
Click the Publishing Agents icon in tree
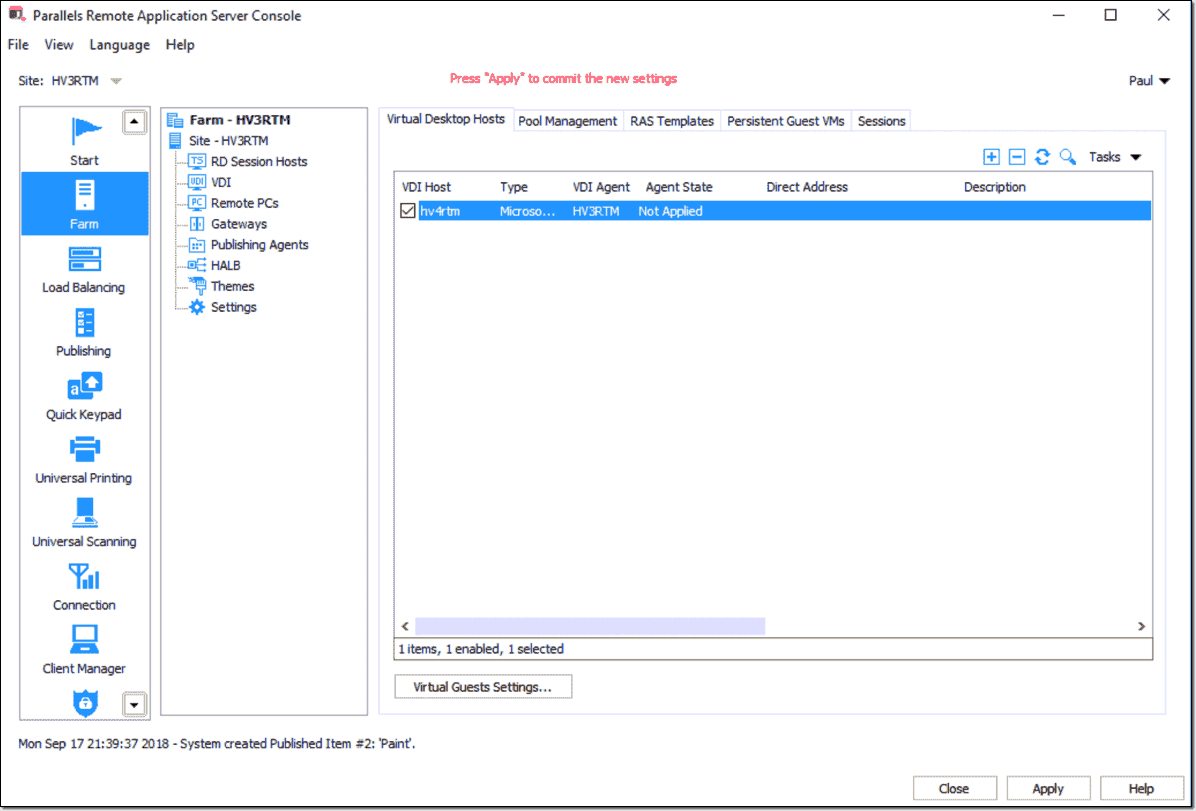[197, 244]
